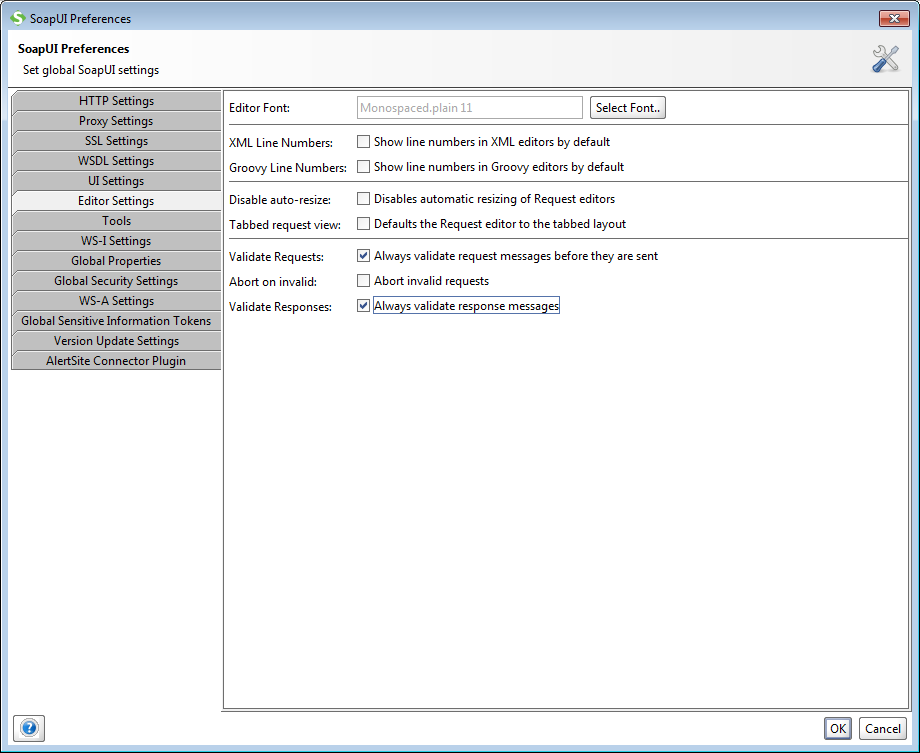The width and height of the screenshot is (920, 753).
Task: Click Cancel to discard changes
Action: click(882, 729)
